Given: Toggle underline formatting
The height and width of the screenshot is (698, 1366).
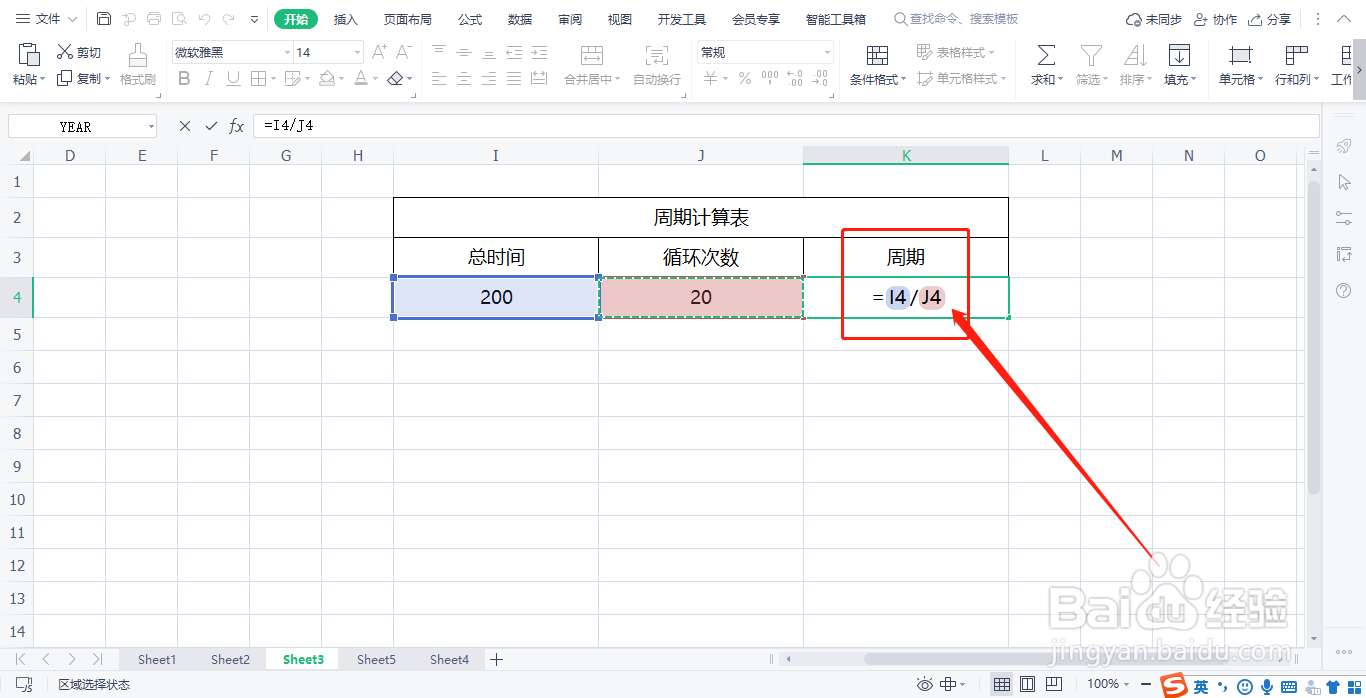Looking at the screenshot, I should click(232, 77).
